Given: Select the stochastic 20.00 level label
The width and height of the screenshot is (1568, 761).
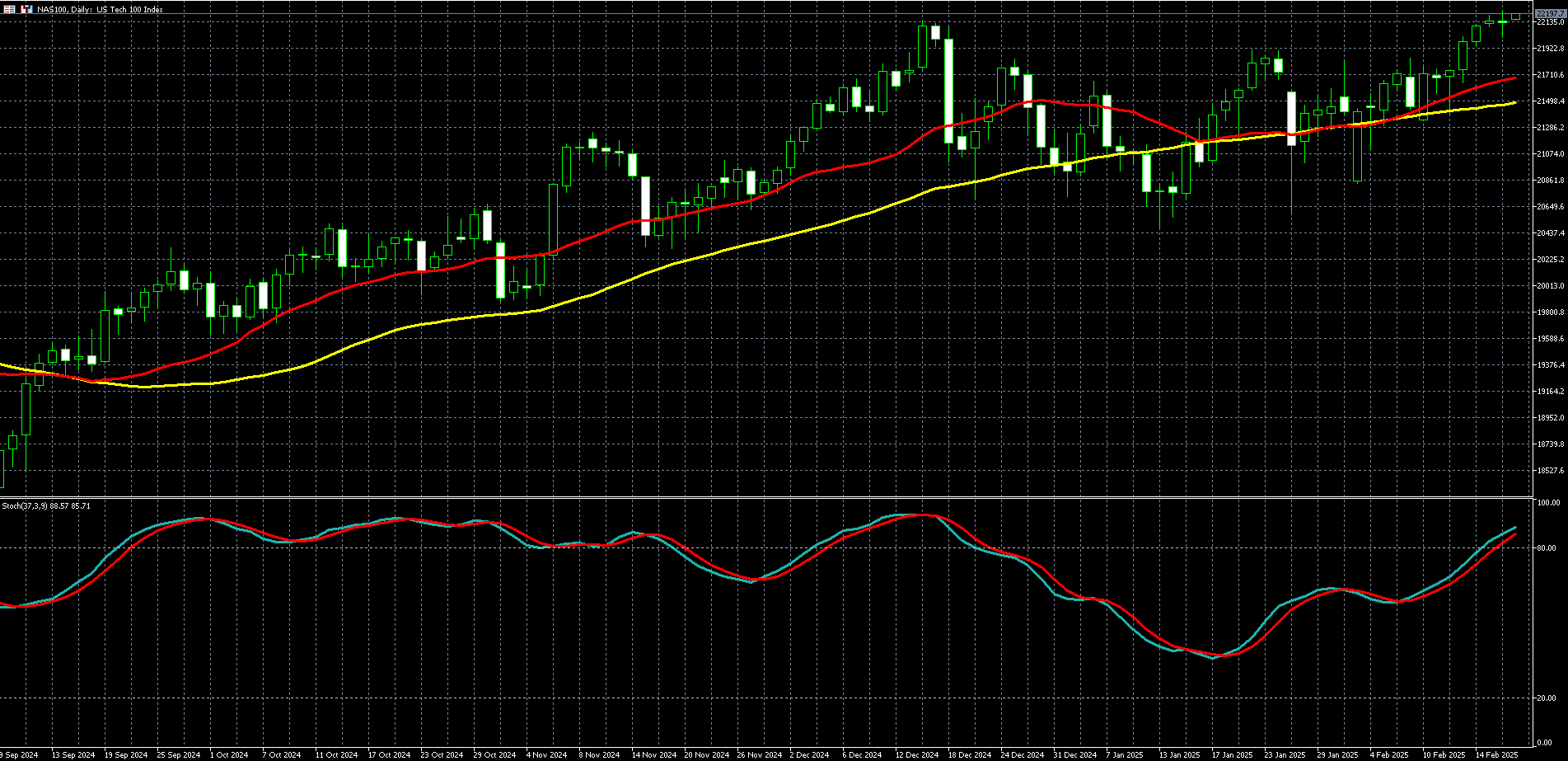Looking at the screenshot, I should coord(1547,698).
